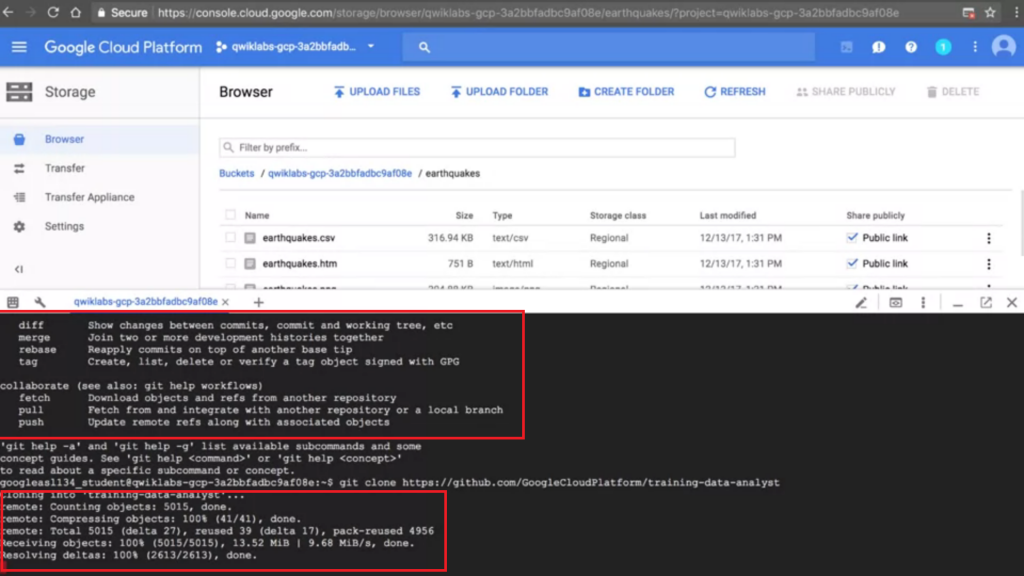Open the browser home page
Image resolution: width=1024 pixels, height=576 pixels.
click(x=75, y=12)
